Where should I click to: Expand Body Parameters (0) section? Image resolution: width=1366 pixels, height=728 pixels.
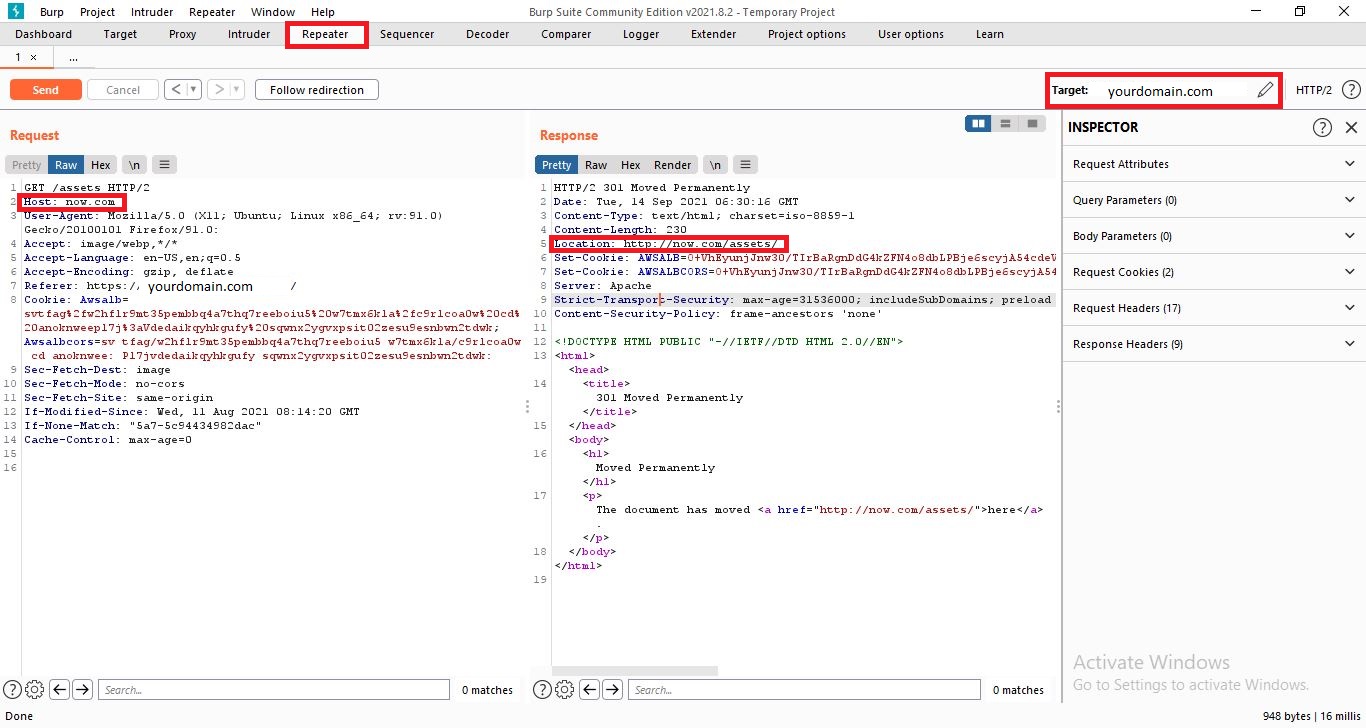(1214, 236)
